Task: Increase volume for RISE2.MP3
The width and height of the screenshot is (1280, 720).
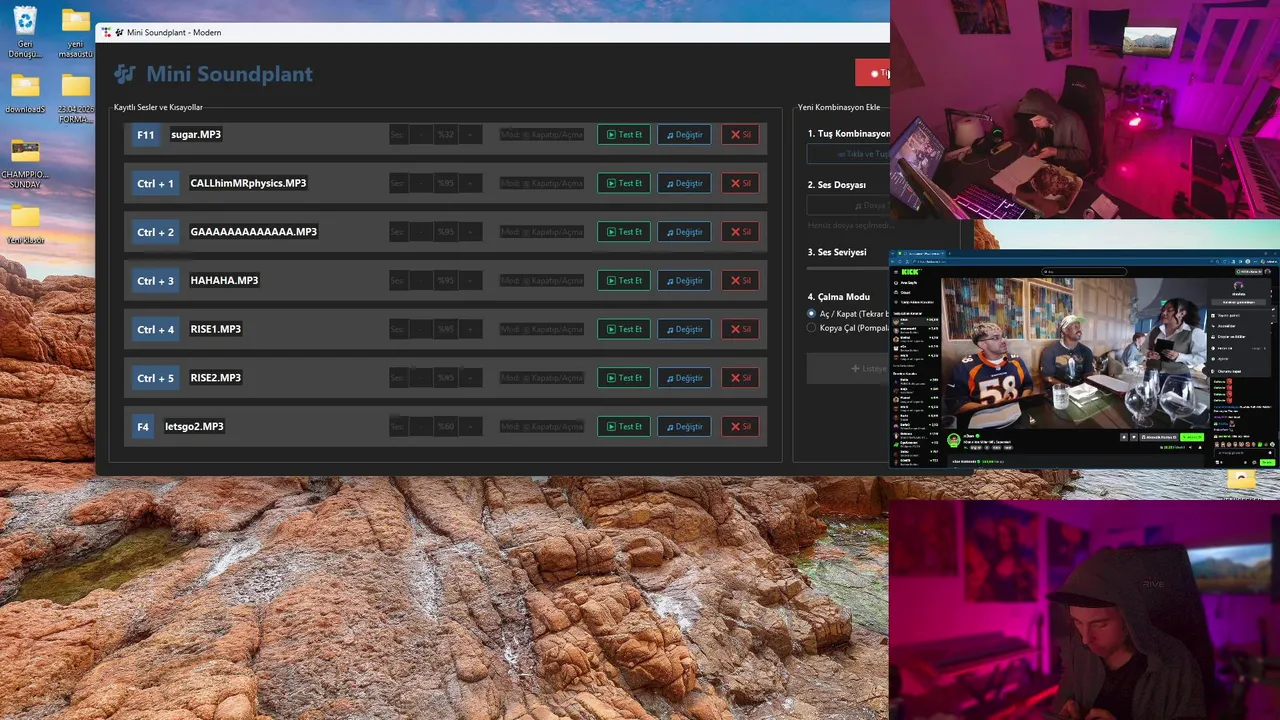Action: [x=470, y=378]
